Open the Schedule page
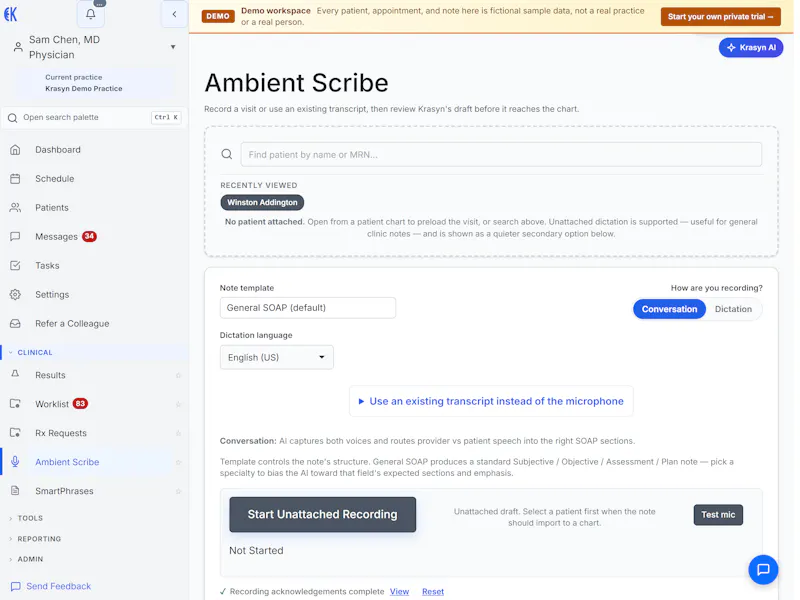Viewport: 800px width, 600px height. click(55, 179)
